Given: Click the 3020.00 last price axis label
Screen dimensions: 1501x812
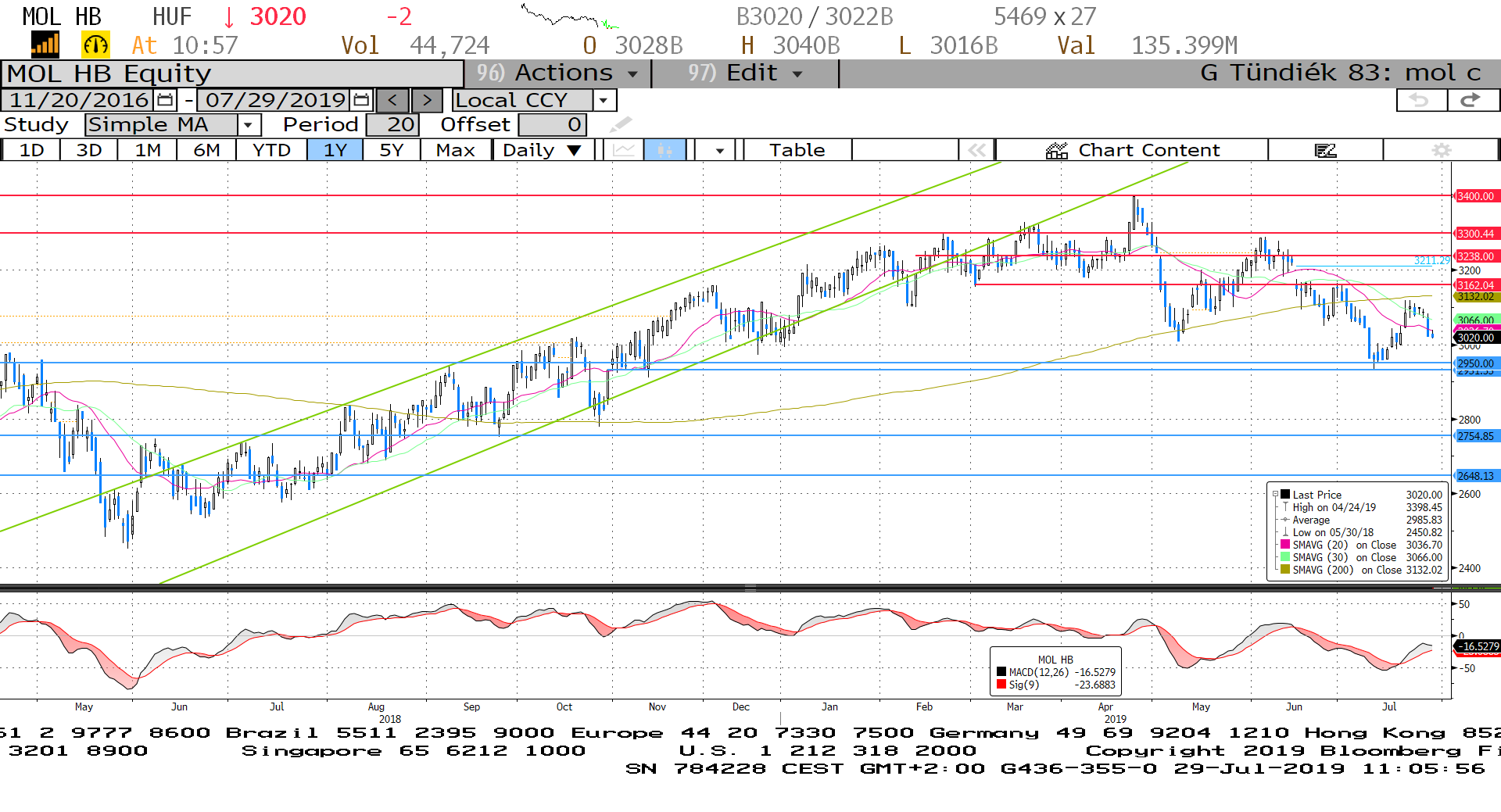Looking at the screenshot, I should click(x=1475, y=338).
